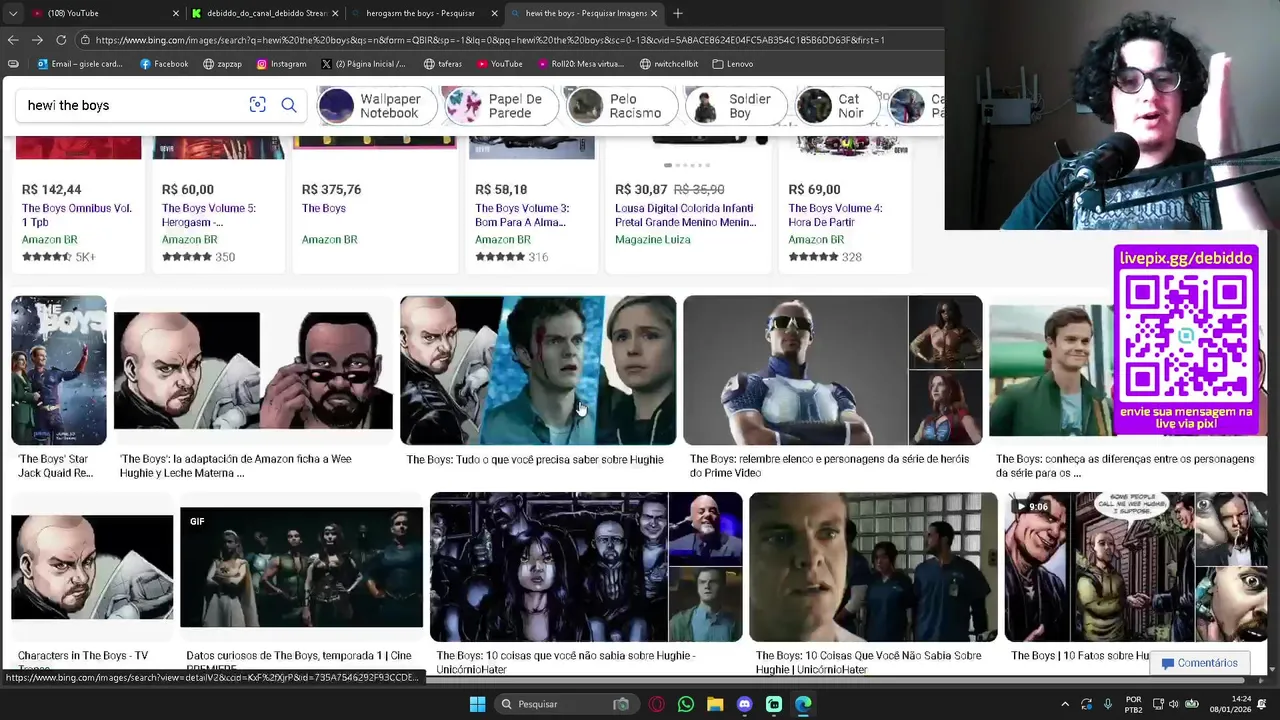The height and width of the screenshot is (720, 1280).
Task: Open X Página Inicial bookmark
Action: (363, 64)
